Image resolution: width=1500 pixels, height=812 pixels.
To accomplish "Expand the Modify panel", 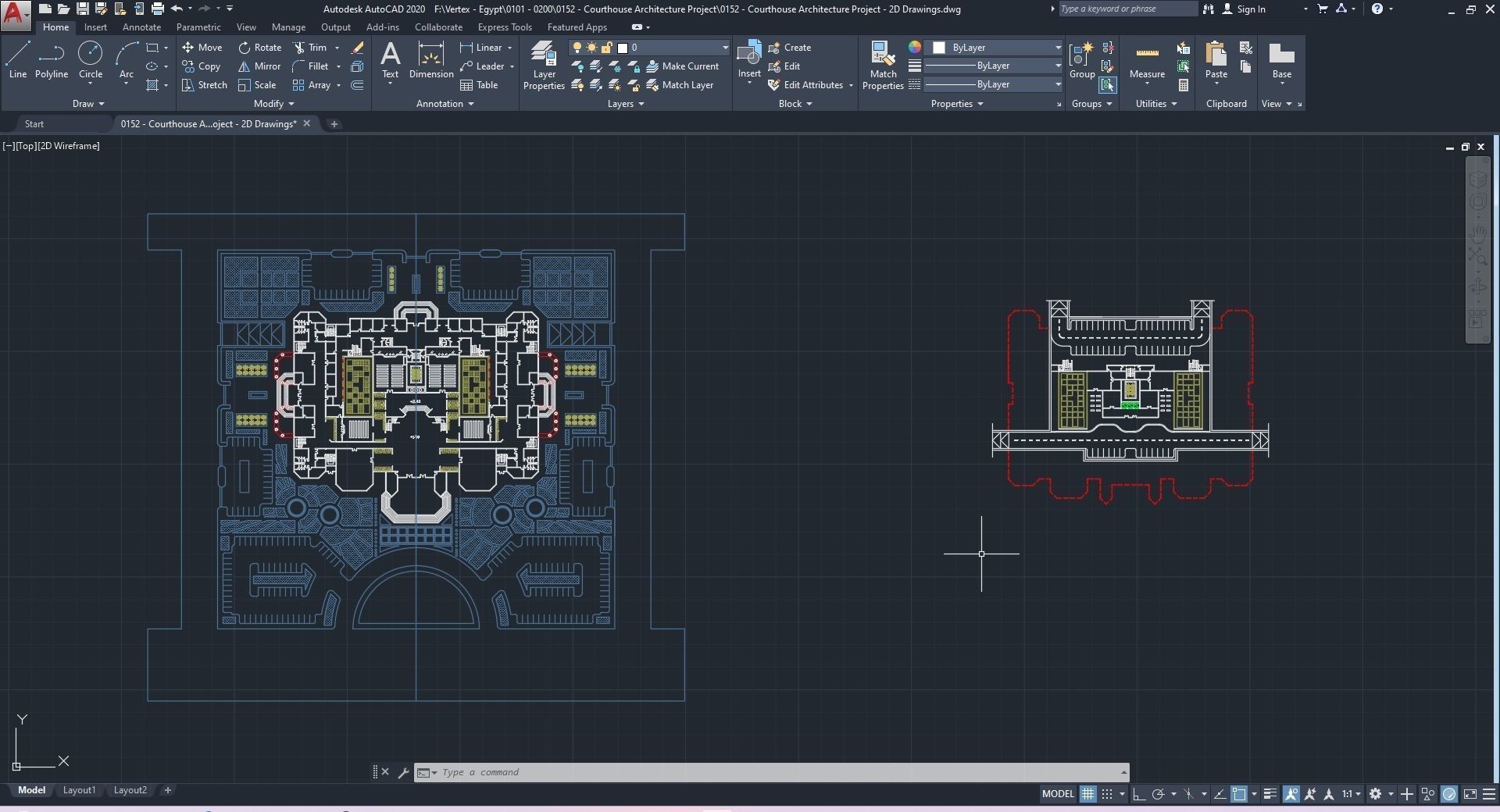I will (x=274, y=104).
